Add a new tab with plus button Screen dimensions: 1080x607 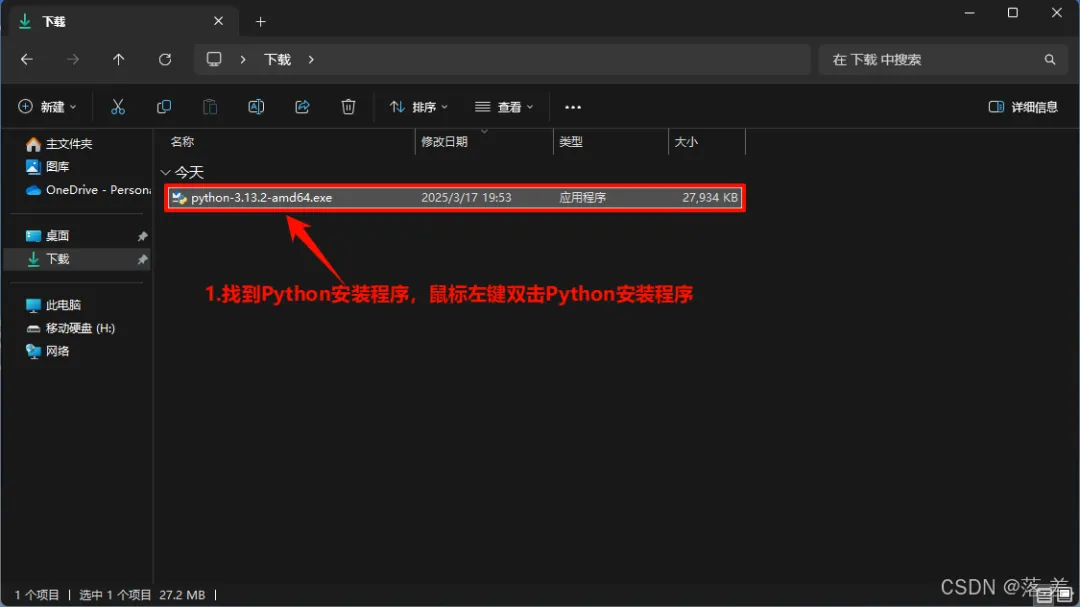260,22
